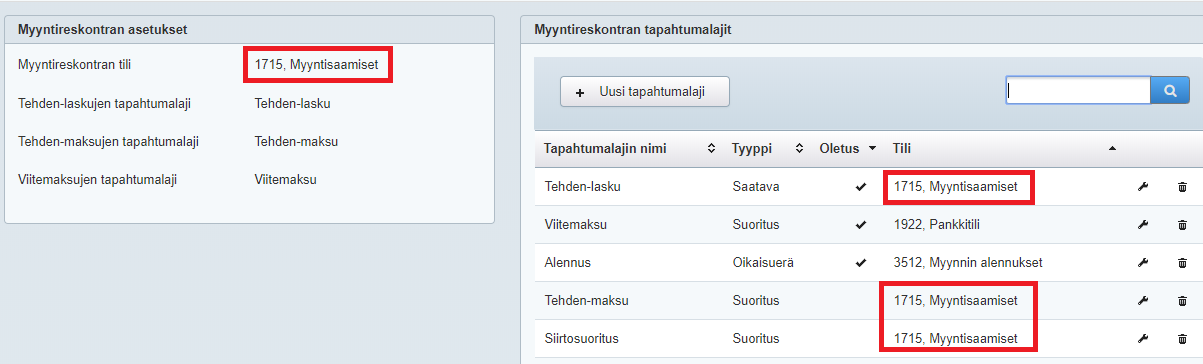This screenshot has width=1203, height=364.
Task: Click wrench icon for Tehden-maksu row
Action: click(1143, 301)
